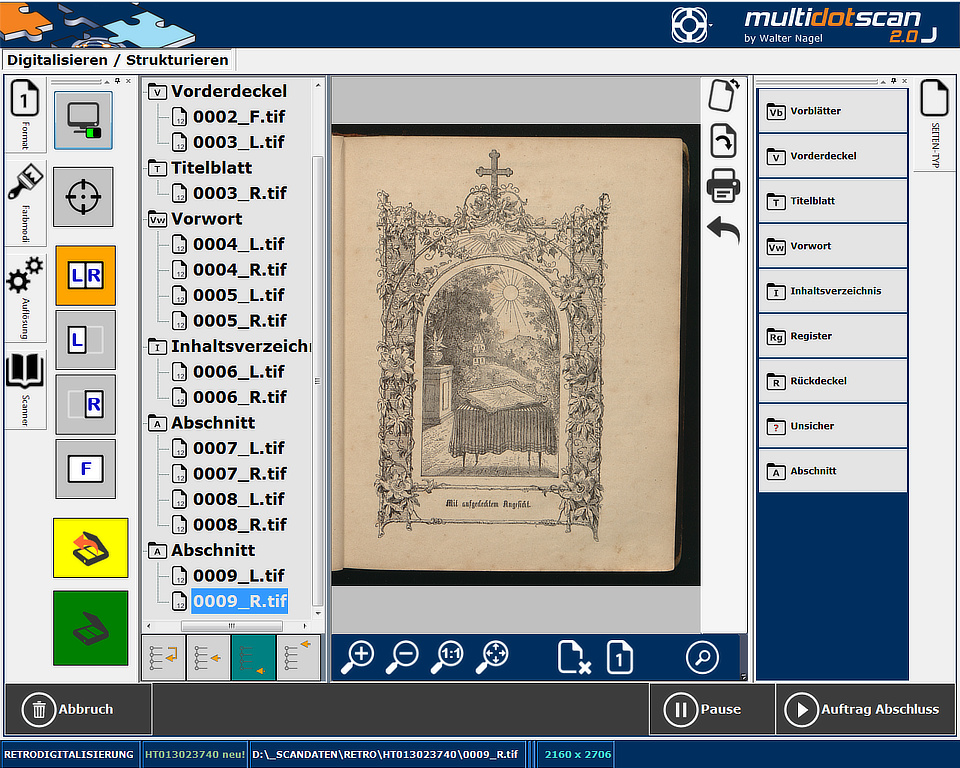Assign page type Inhaltsverzeichnis in right panel
The image size is (960, 768).
(x=833, y=291)
